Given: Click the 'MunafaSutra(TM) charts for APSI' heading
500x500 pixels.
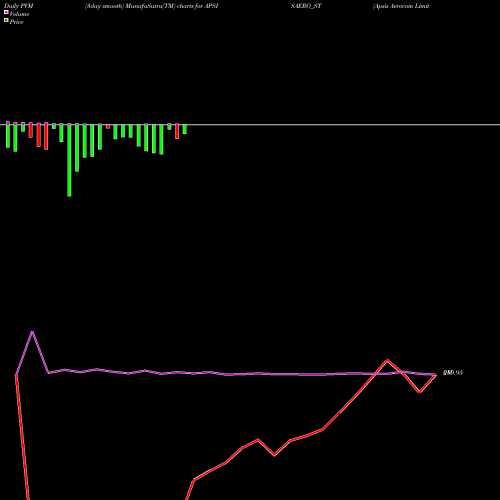Looking at the screenshot, I should pyautogui.click(x=172, y=6).
